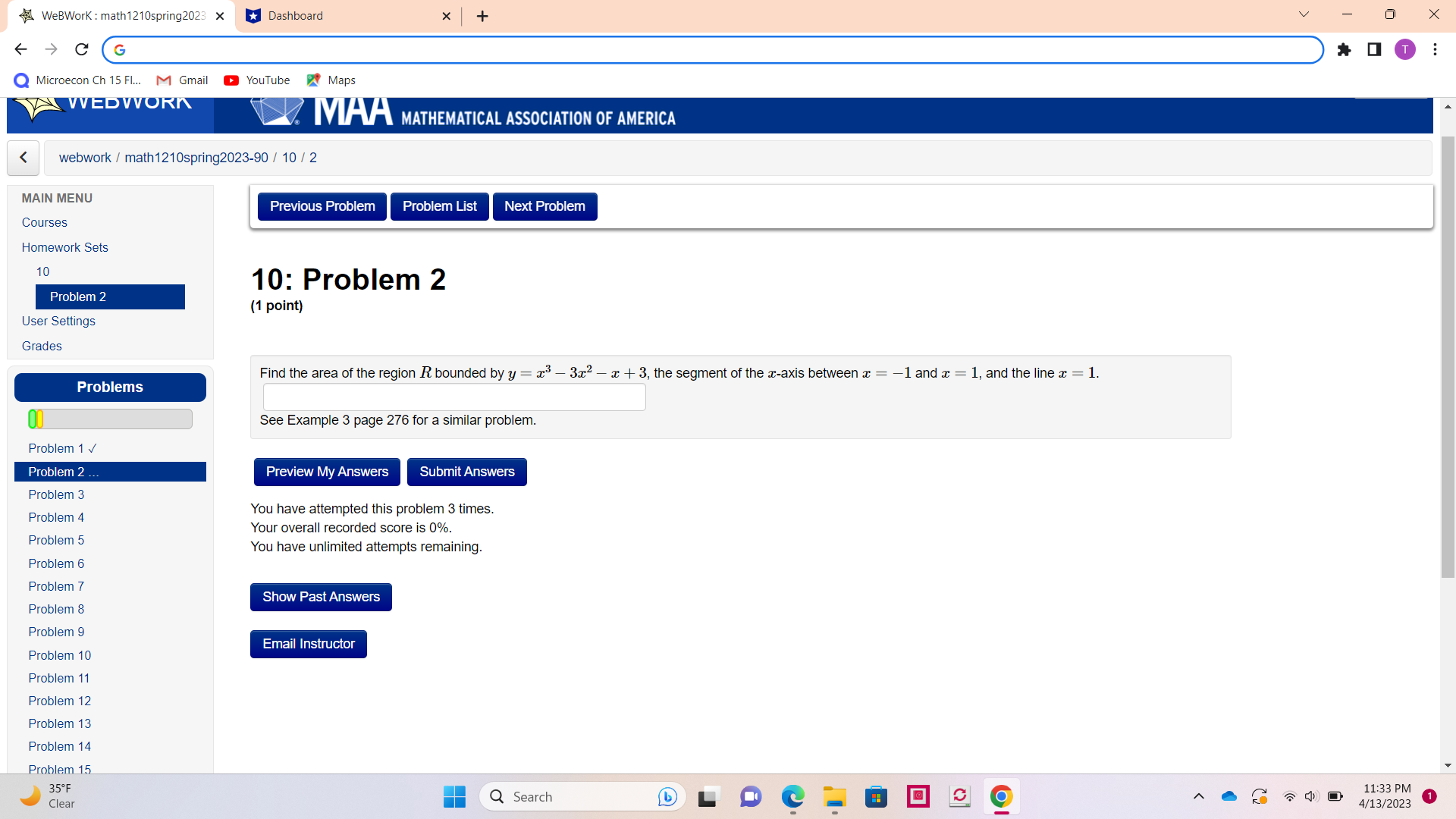Expand hidden icons in the system tray
1456x819 pixels.
tap(1199, 796)
